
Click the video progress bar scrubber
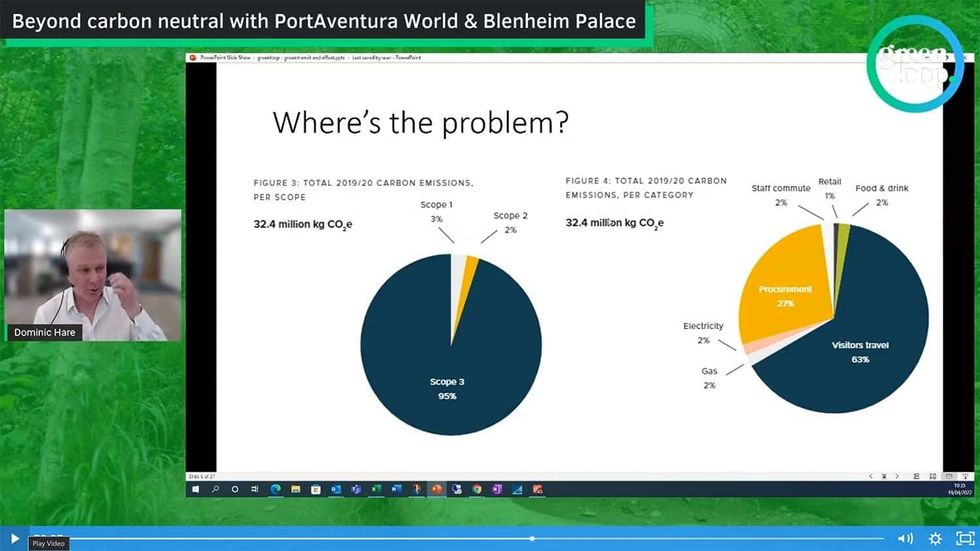(532, 539)
